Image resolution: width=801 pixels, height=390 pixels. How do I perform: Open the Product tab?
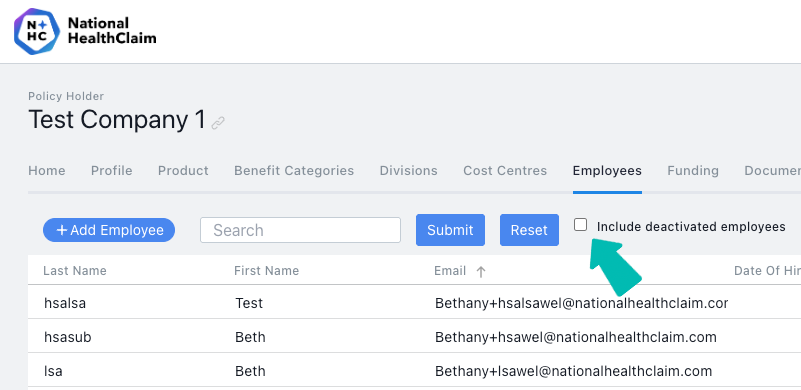tap(183, 171)
